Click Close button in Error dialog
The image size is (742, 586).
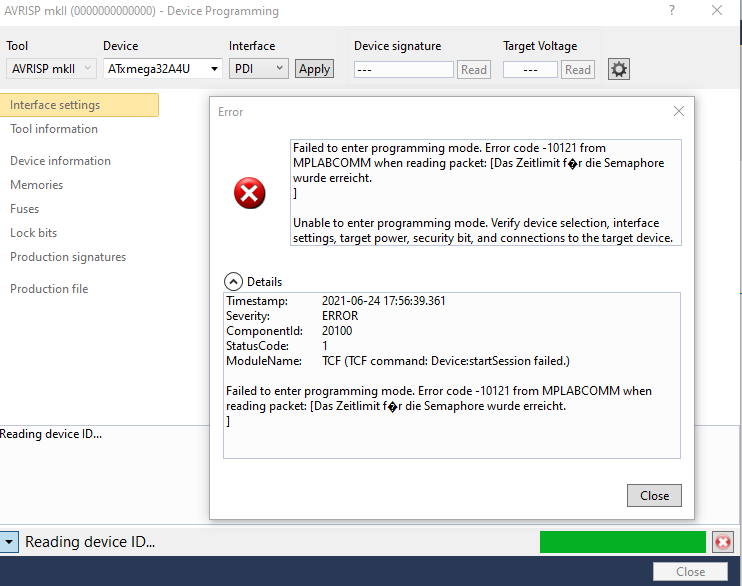coord(654,496)
